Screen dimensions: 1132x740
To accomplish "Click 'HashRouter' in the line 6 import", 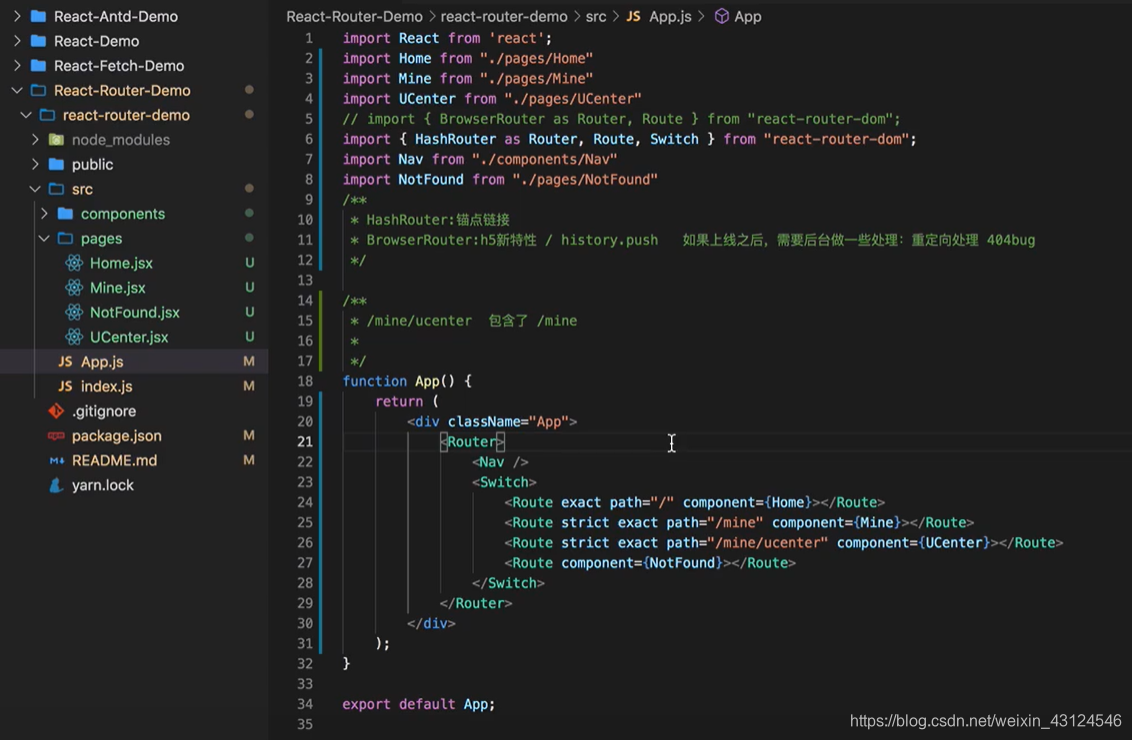I will coord(455,139).
